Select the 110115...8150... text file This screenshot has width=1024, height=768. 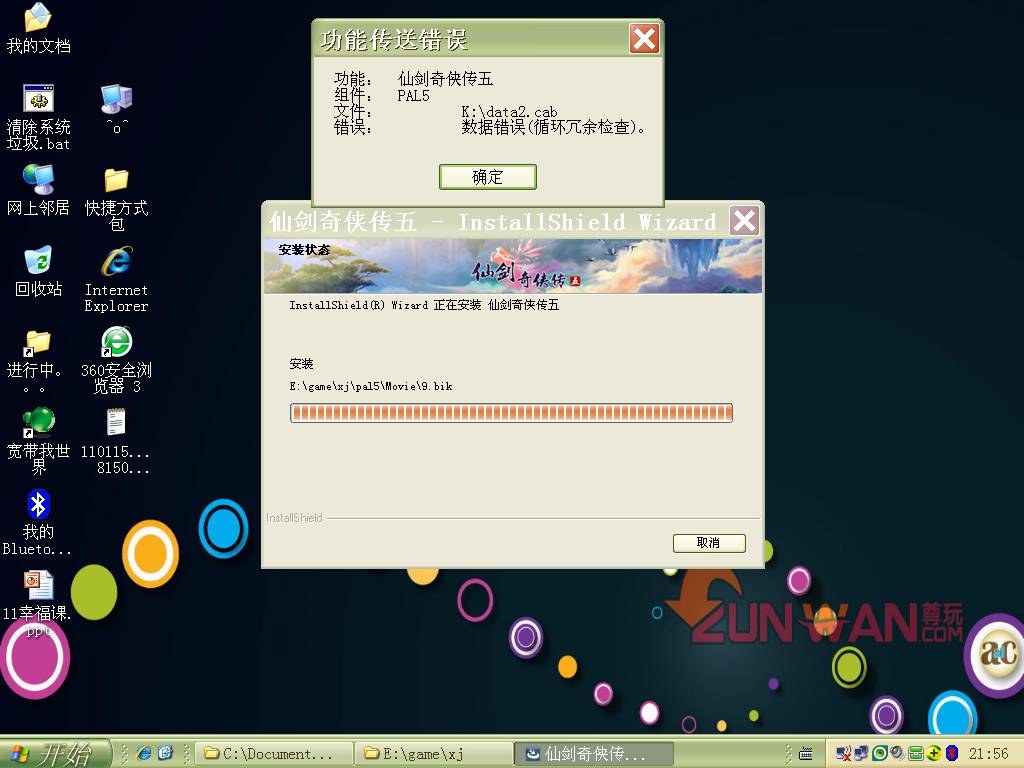coord(116,441)
